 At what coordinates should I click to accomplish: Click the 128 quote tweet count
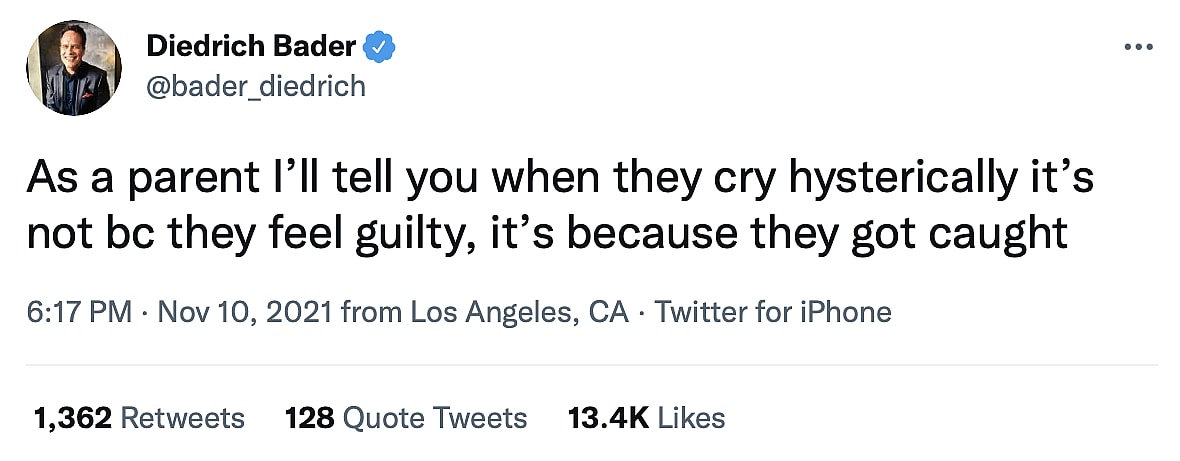[309, 417]
